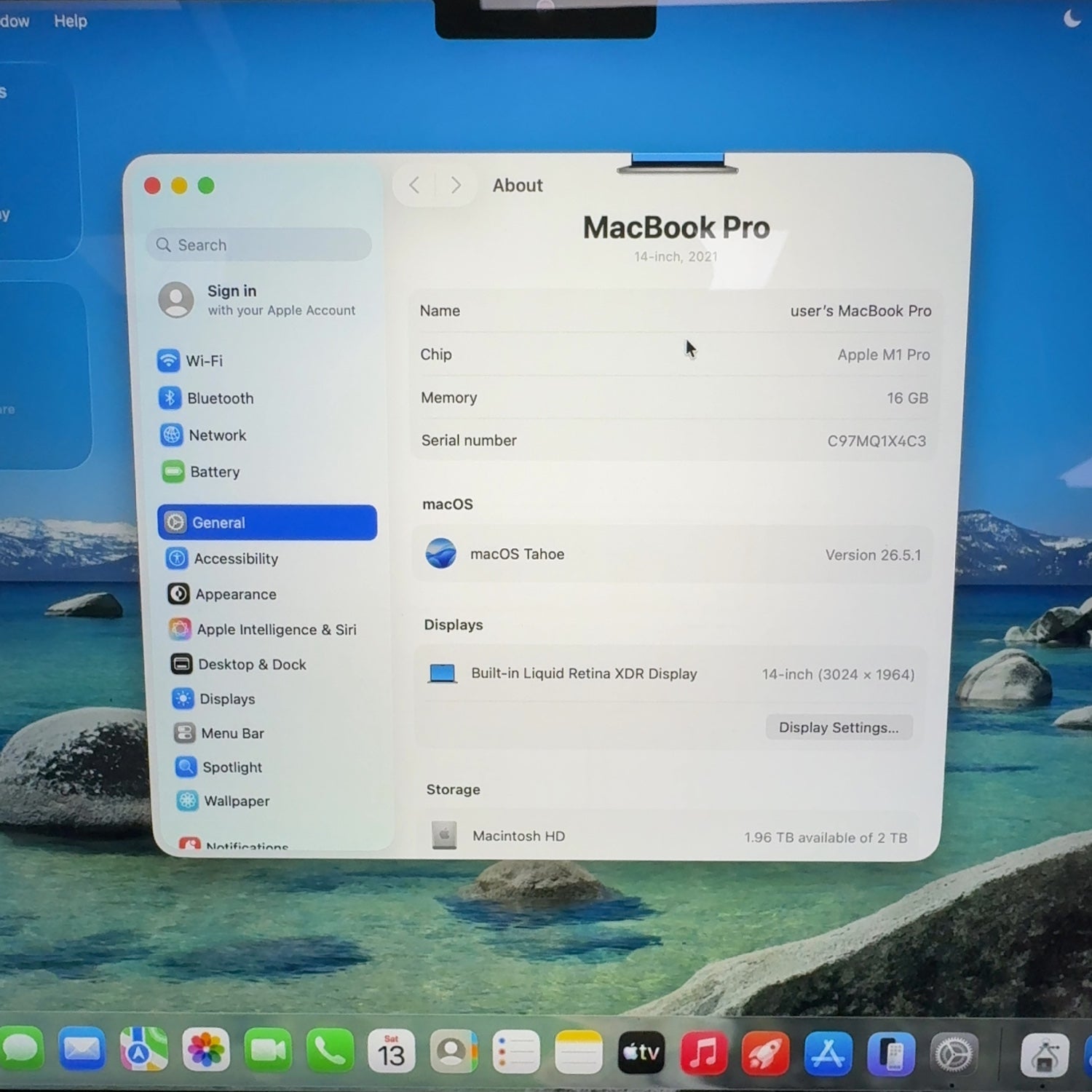Click the "Built-in Liquid Retina XDR Display" text
This screenshot has width=1092, height=1092.
(584, 673)
